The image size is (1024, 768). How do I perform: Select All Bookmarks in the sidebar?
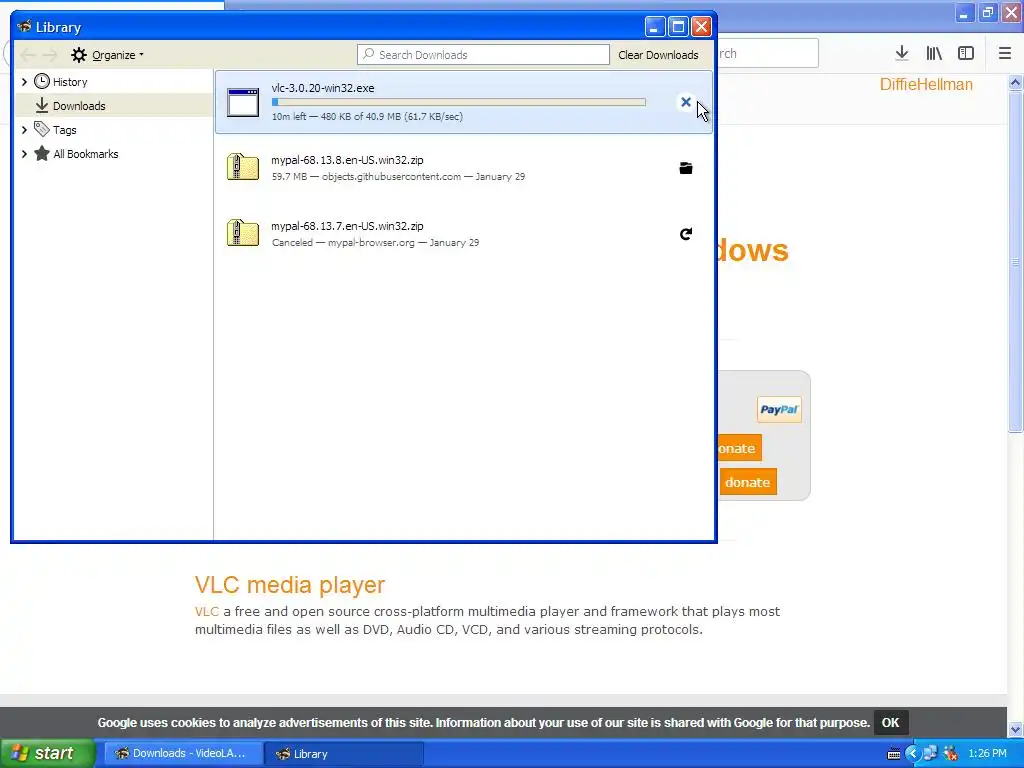coord(86,154)
